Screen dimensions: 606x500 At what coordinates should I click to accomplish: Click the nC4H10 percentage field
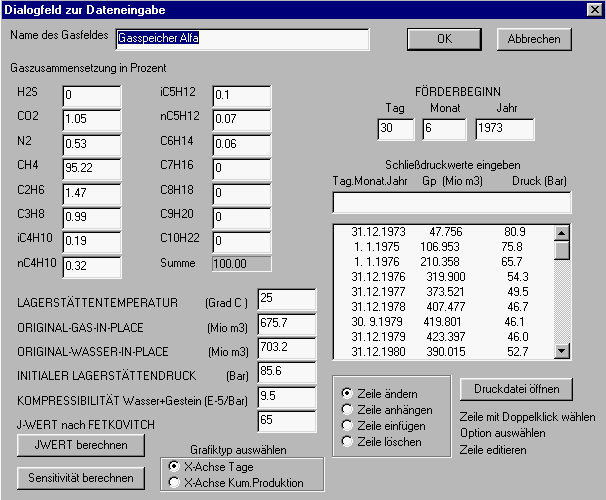(x=92, y=267)
